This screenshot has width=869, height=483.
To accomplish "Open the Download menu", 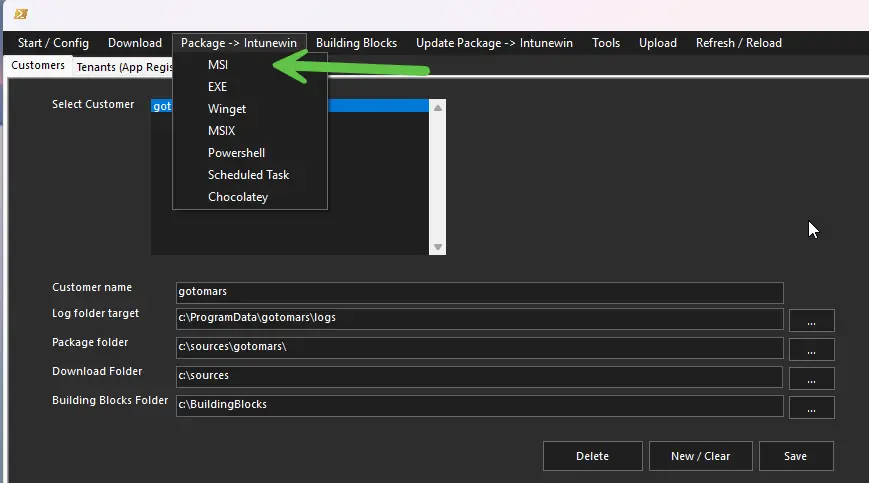I will [x=135, y=43].
